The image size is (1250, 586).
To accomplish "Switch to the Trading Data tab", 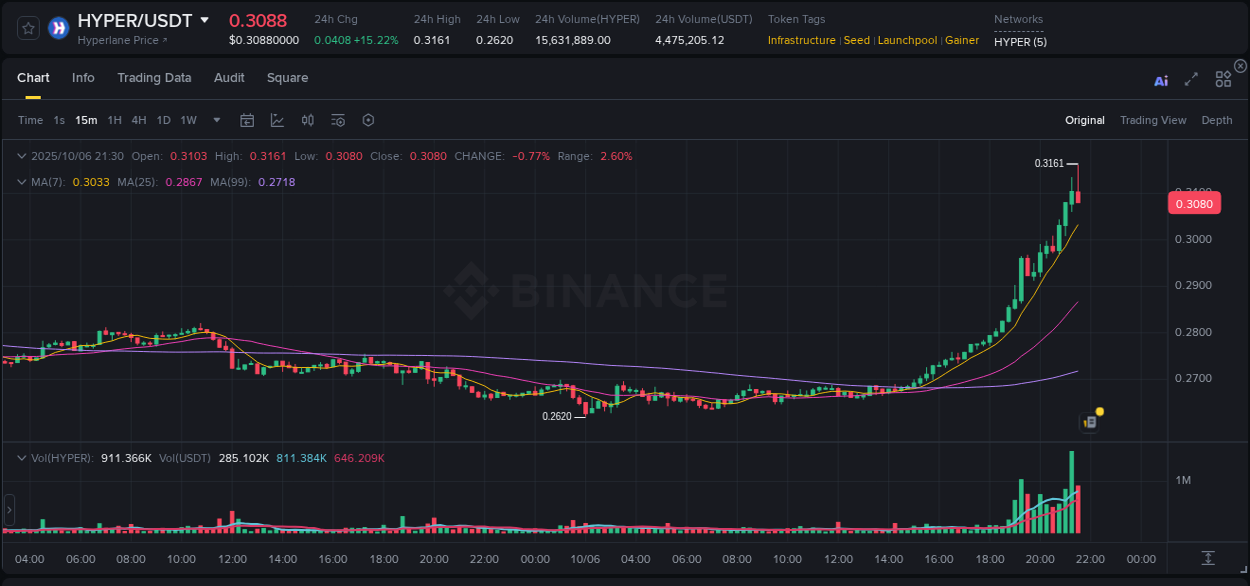I will [x=154, y=77].
